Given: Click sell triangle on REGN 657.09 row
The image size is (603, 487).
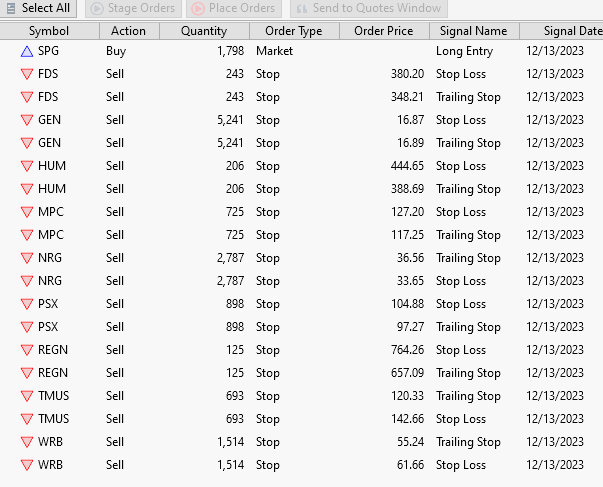Looking at the screenshot, I should click(27, 373).
